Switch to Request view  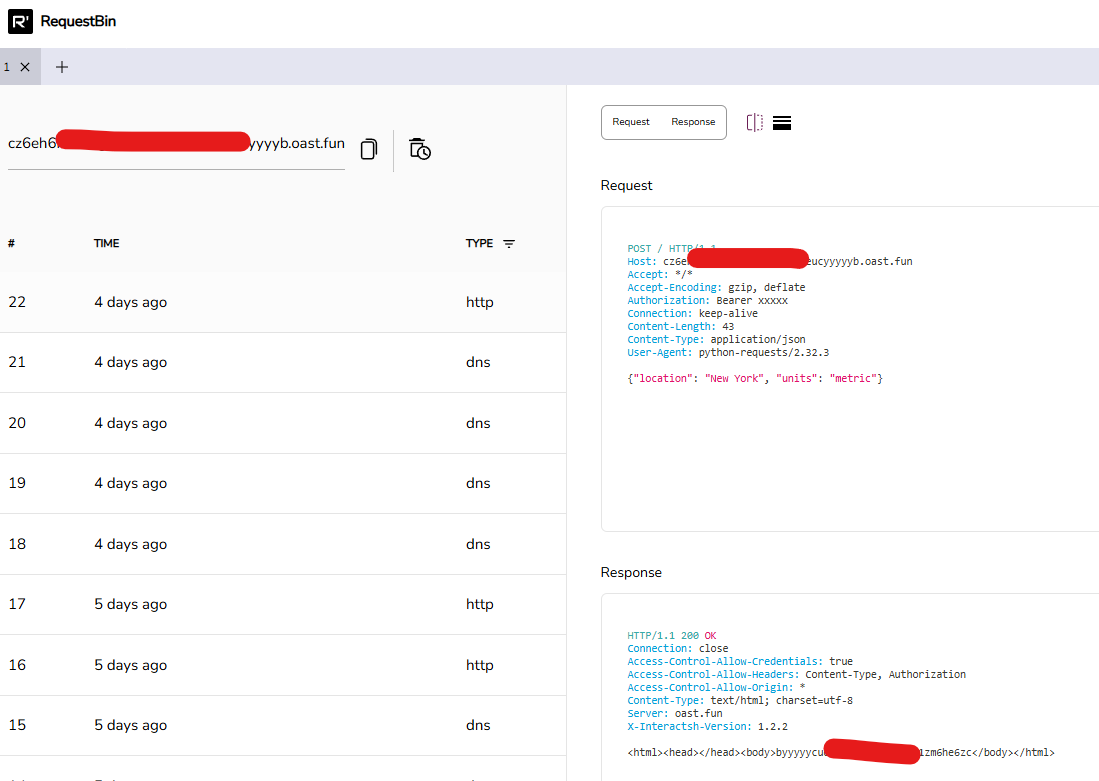click(631, 122)
